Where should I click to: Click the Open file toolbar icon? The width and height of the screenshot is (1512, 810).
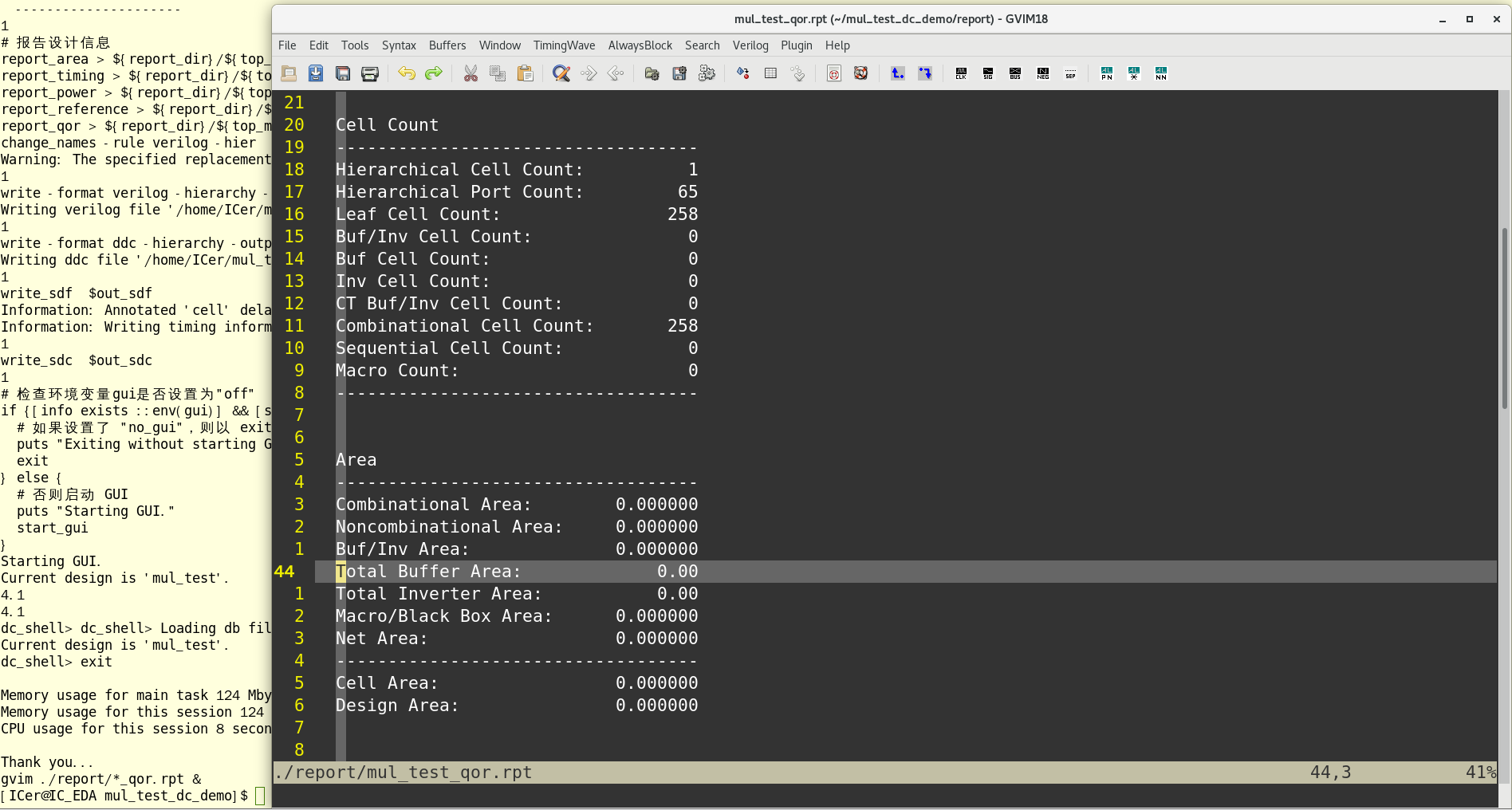(x=289, y=73)
